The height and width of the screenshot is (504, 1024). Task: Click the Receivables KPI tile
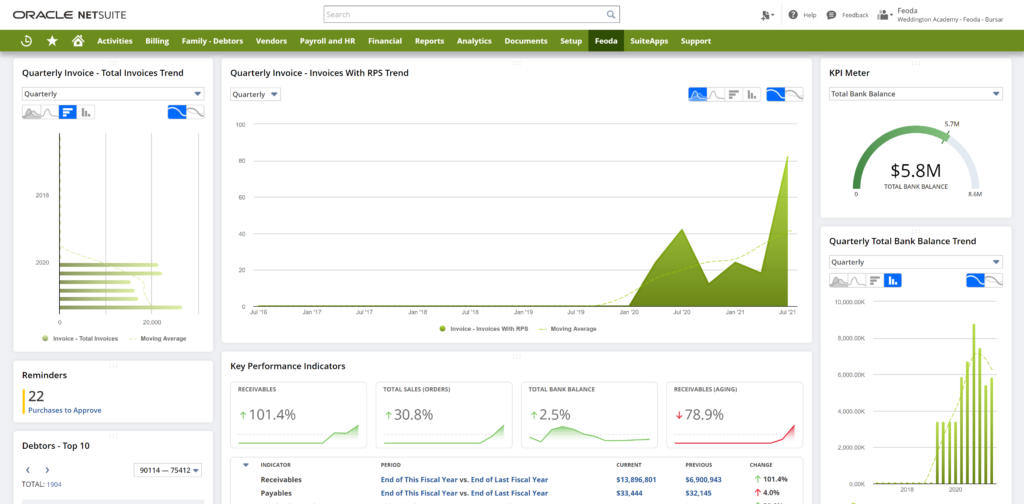(x=298, y=416)
